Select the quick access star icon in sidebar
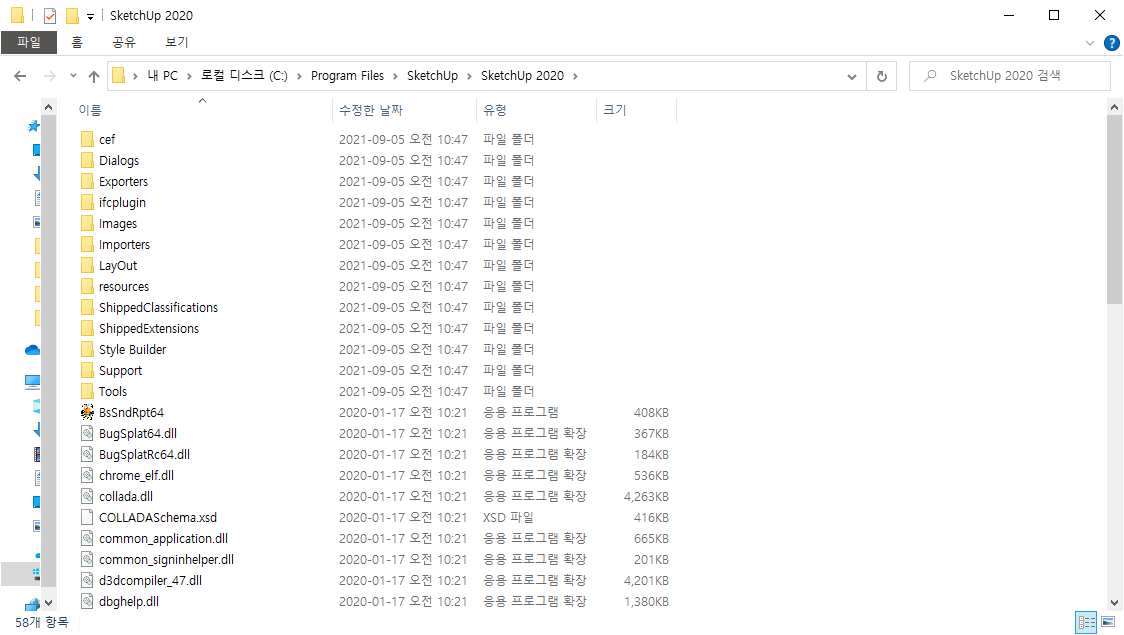 [34, 126]
